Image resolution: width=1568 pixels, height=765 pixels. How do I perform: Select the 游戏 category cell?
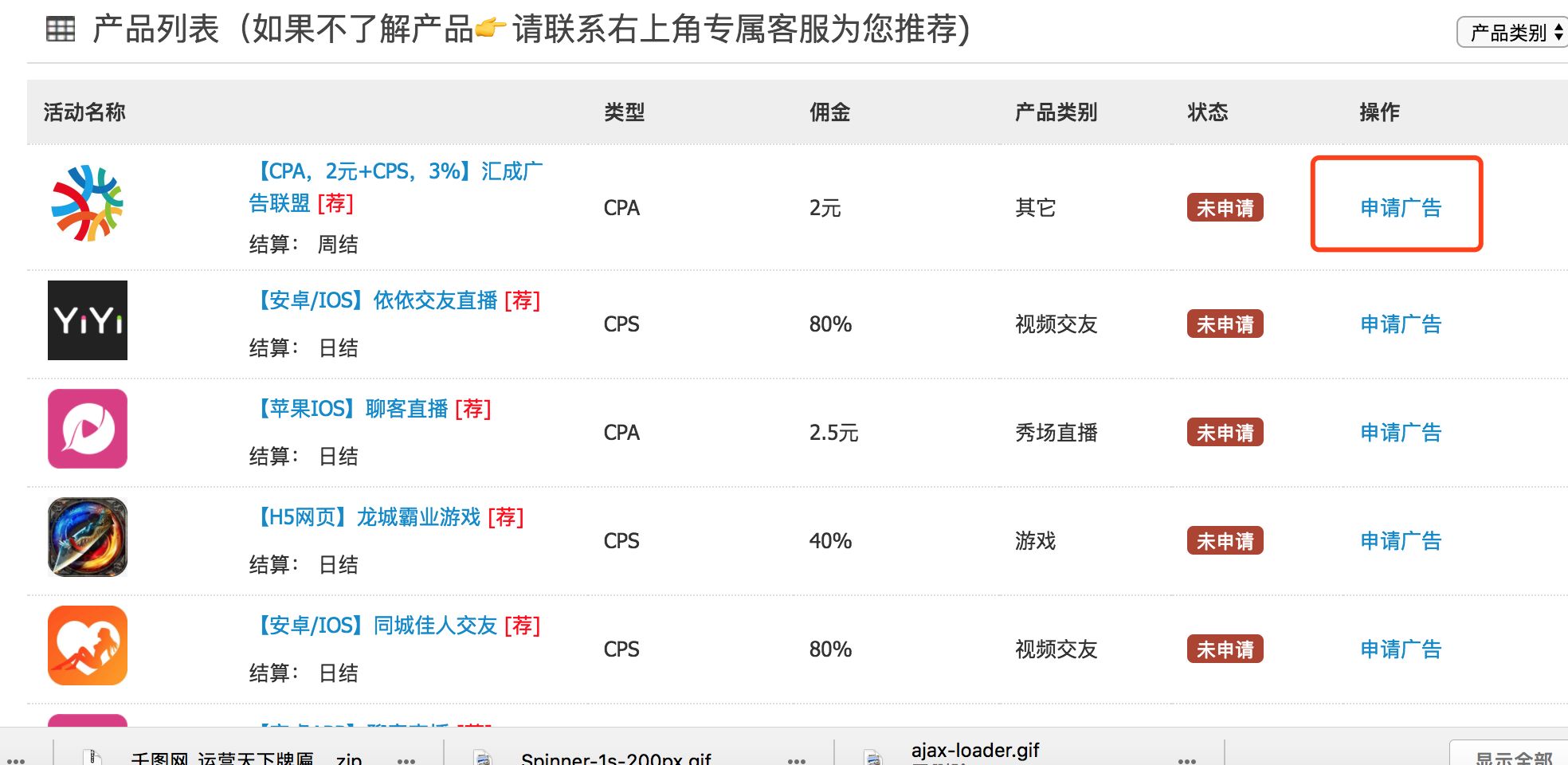[1035, 541]
